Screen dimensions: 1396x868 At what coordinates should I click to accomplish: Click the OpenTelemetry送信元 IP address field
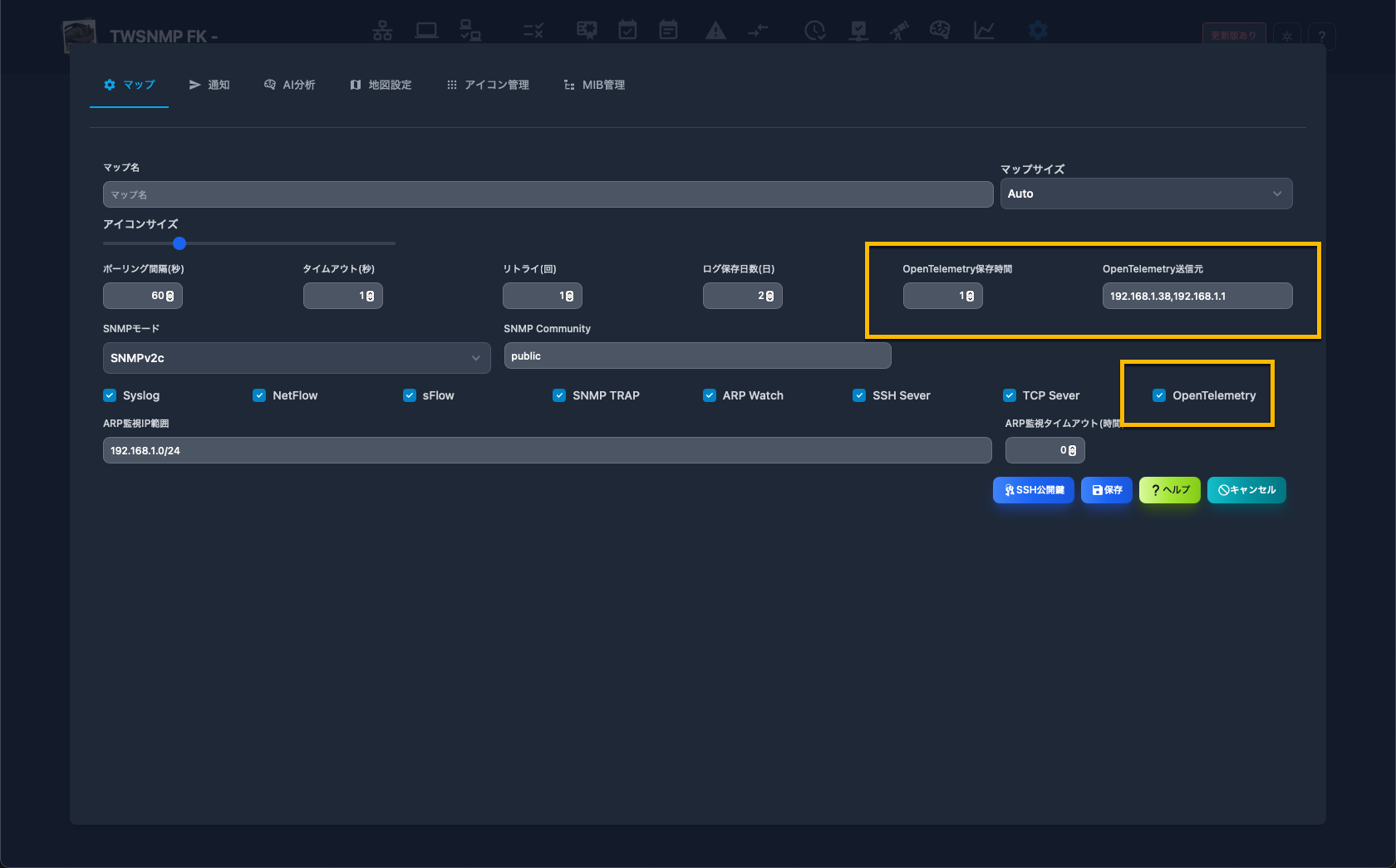point(1197,296)
